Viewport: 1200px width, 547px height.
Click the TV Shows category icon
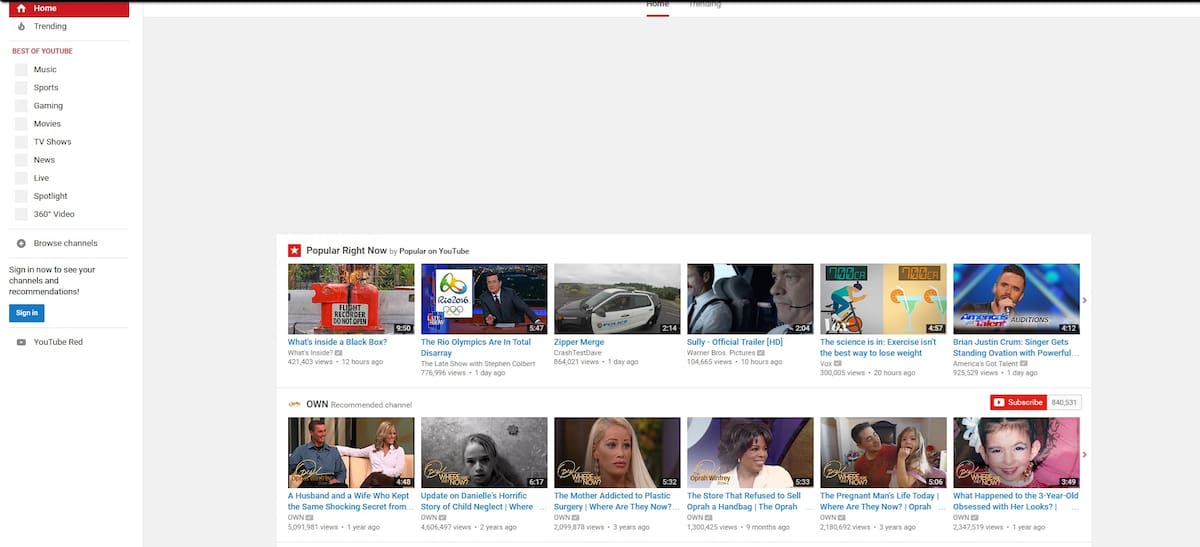[x=21, y=142]
